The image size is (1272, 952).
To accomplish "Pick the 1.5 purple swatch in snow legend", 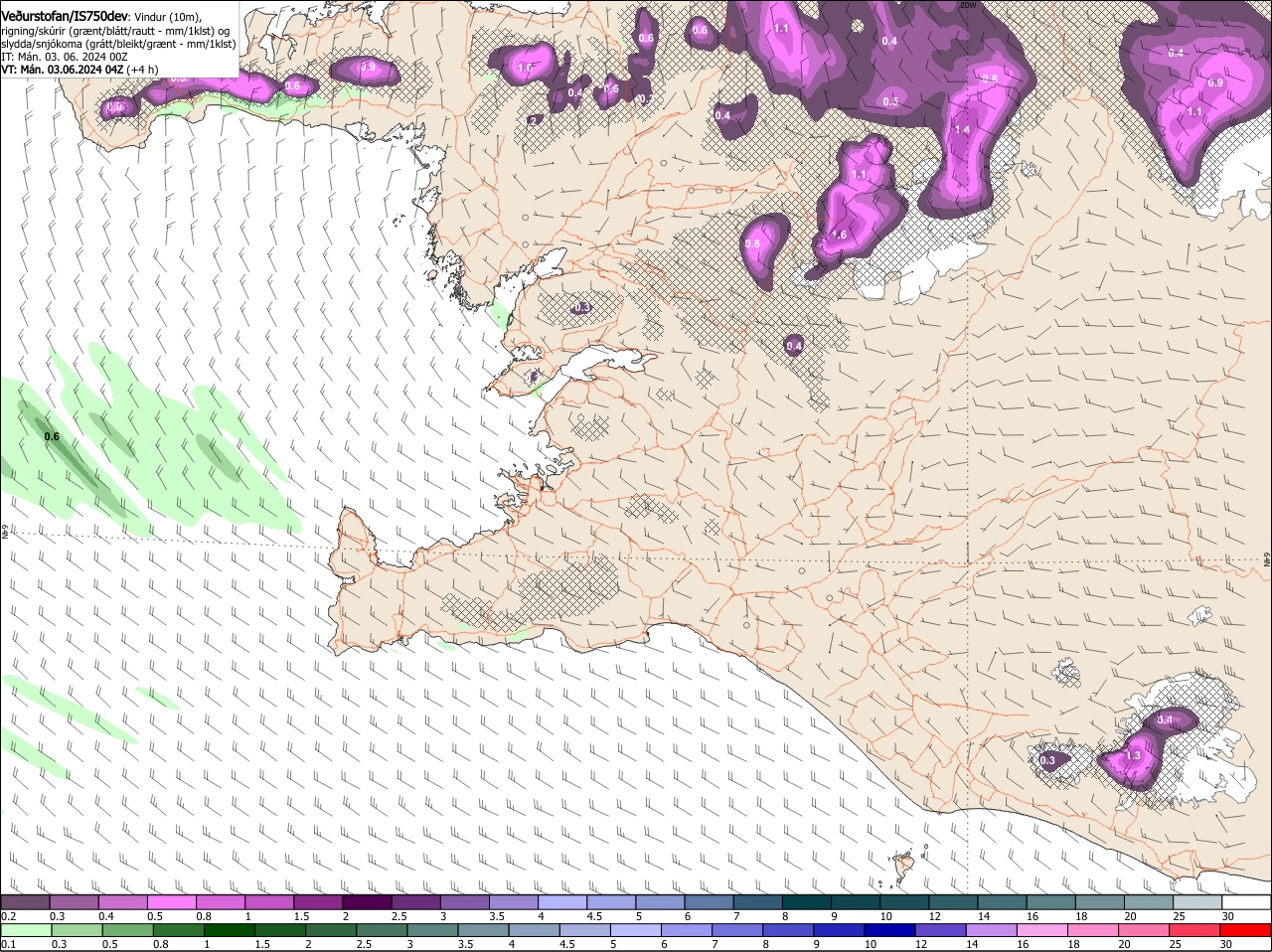I will point(319,901).
